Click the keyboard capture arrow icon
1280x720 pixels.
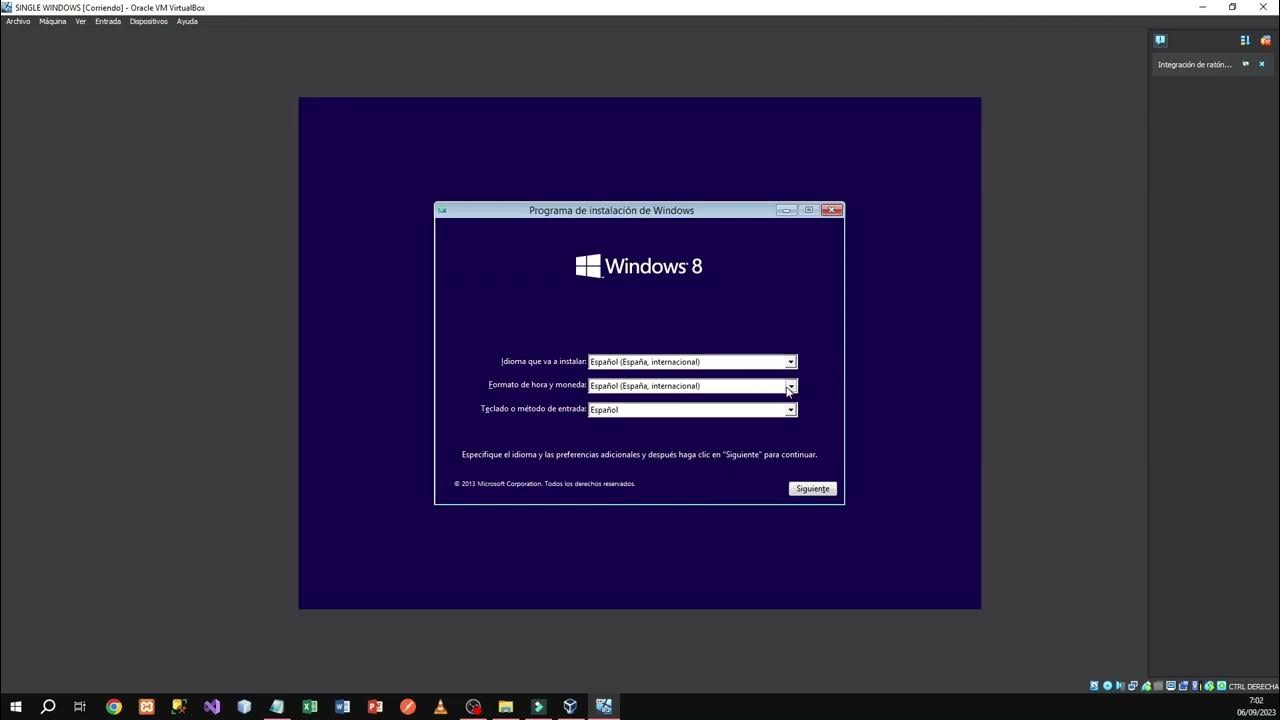pyautogui.click(x=1221, y=686)
